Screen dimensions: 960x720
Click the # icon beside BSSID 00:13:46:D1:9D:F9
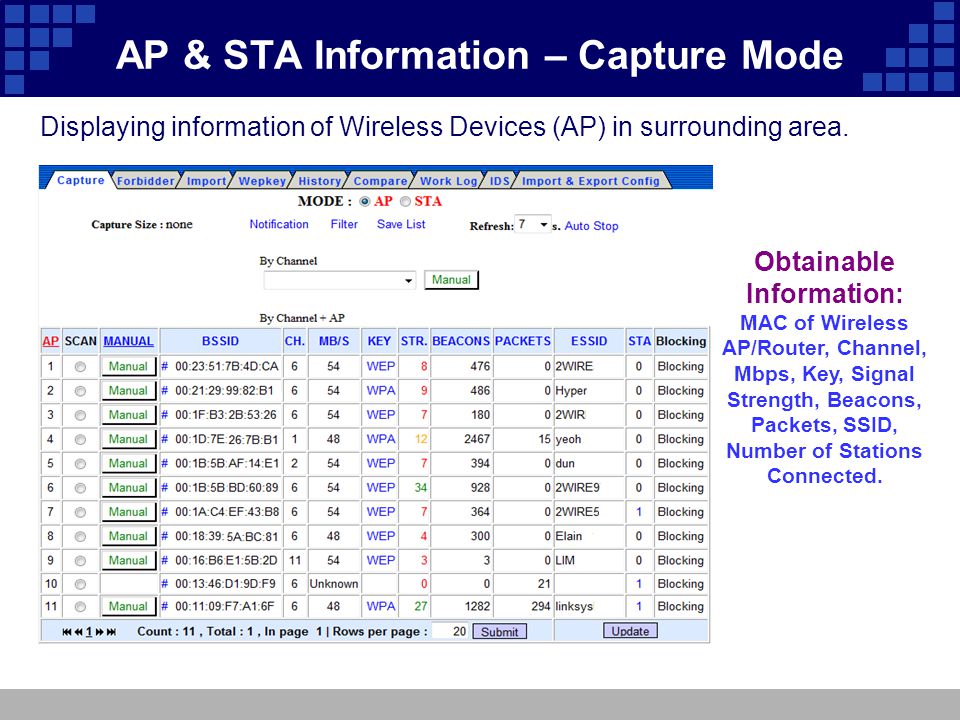click(x=164, y=584)
